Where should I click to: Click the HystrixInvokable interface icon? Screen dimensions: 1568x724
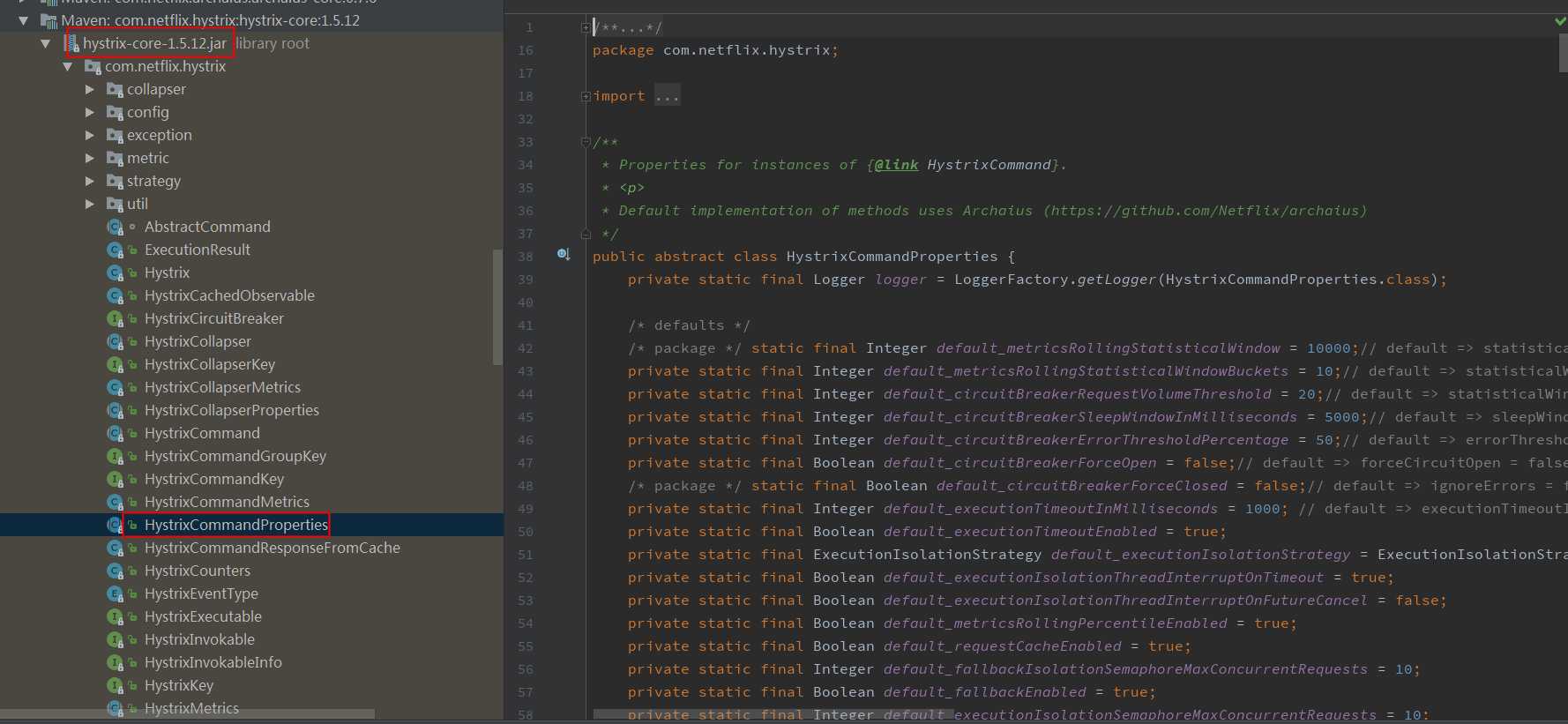[115, 639]
